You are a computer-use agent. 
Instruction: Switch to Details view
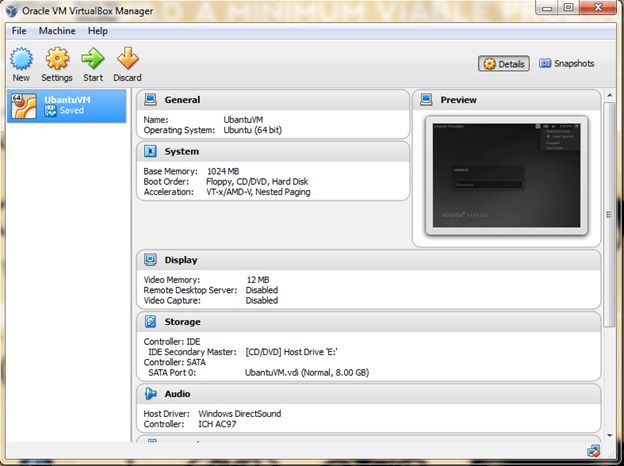[503, 64]
